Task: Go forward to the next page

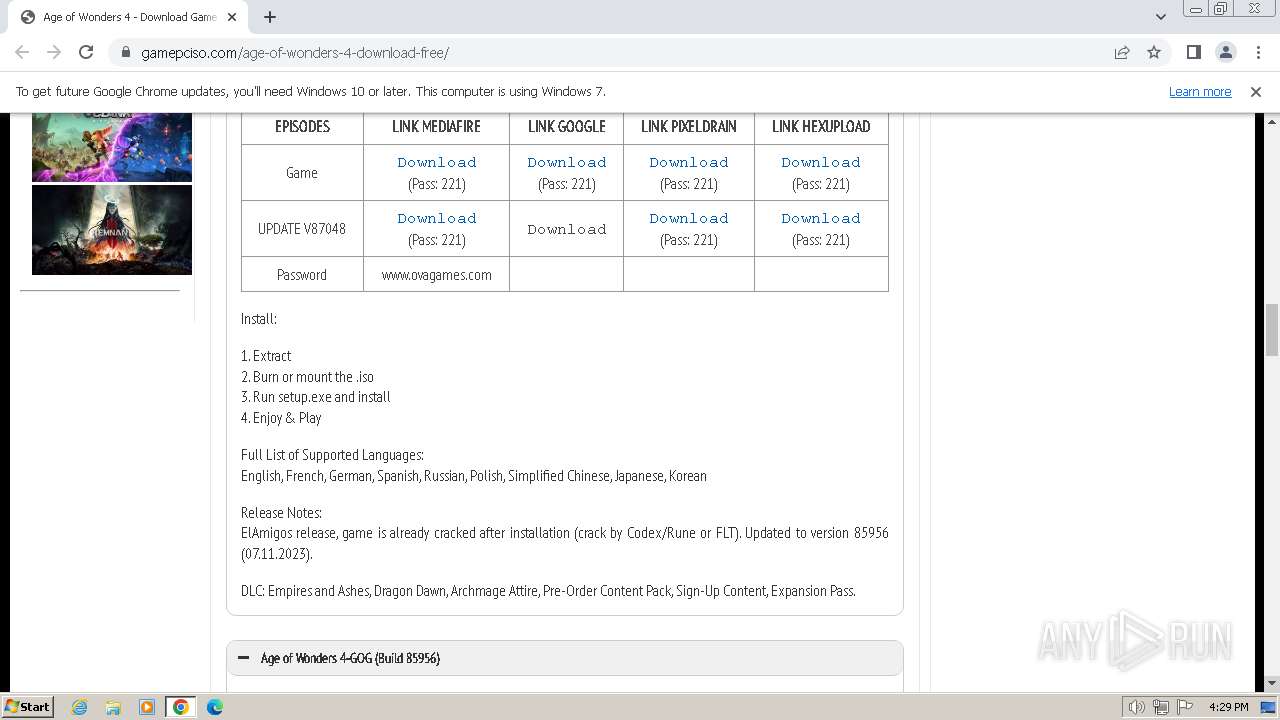Action: tap(54, 52)
